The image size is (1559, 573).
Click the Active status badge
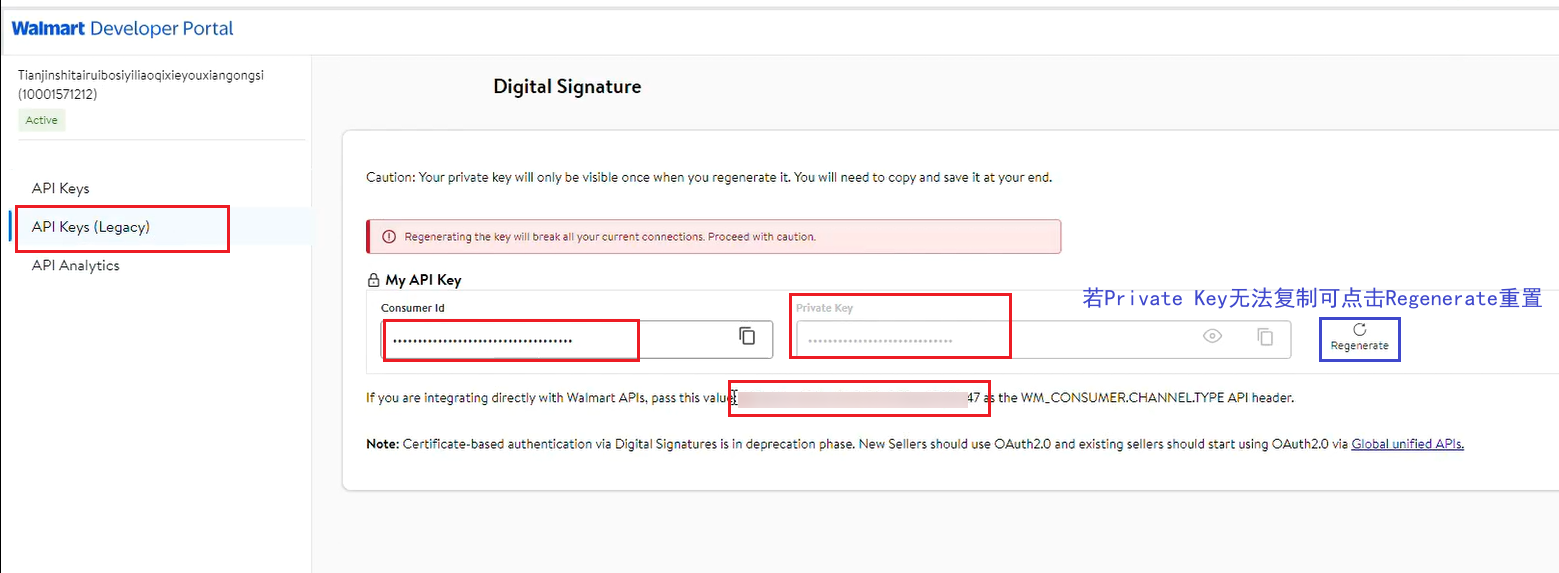tap(42, 120)
